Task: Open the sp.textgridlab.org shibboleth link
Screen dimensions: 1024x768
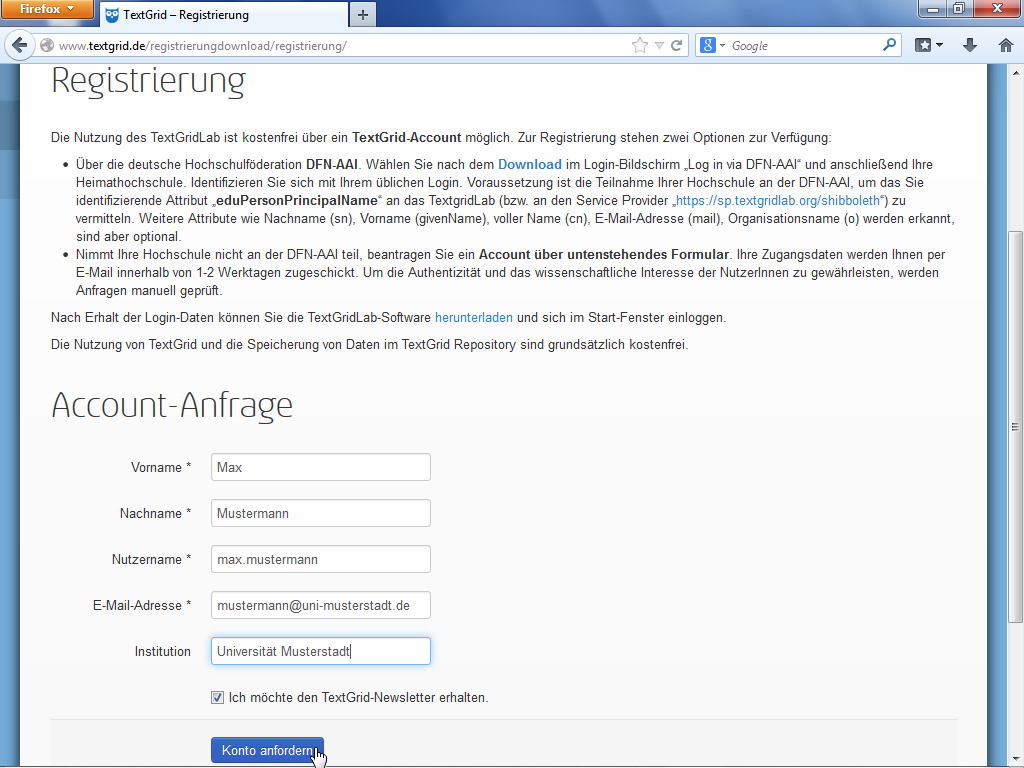Action: point(778,200)
